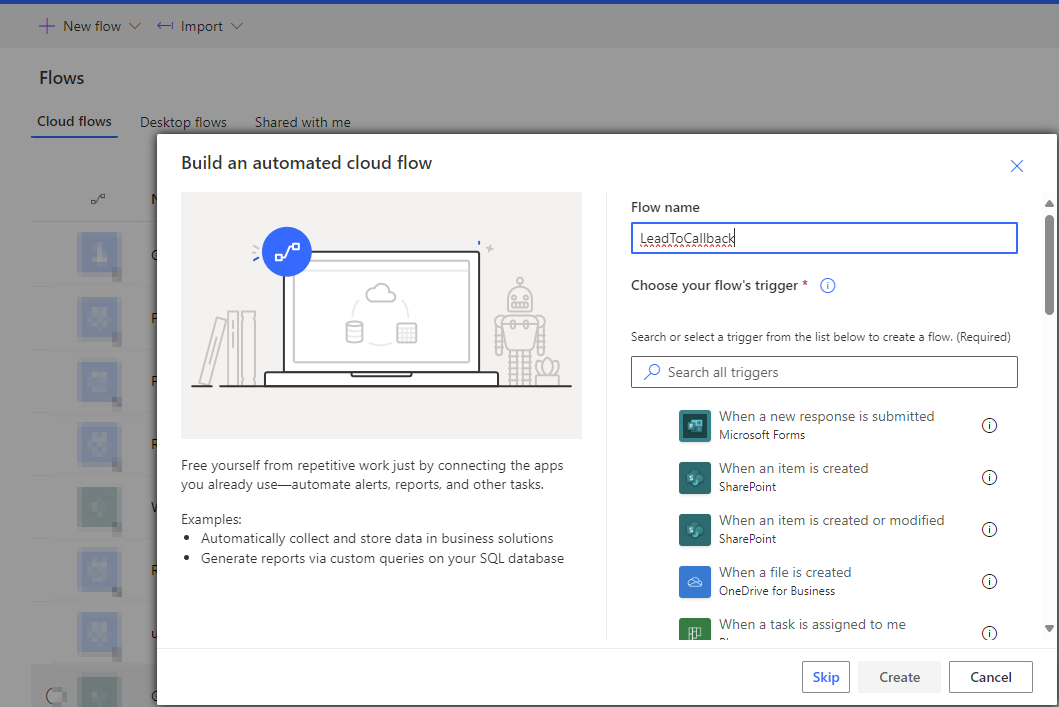Open the Shared with me tab
Viewport: 1059px width, 707px height.
coord(303,122)
